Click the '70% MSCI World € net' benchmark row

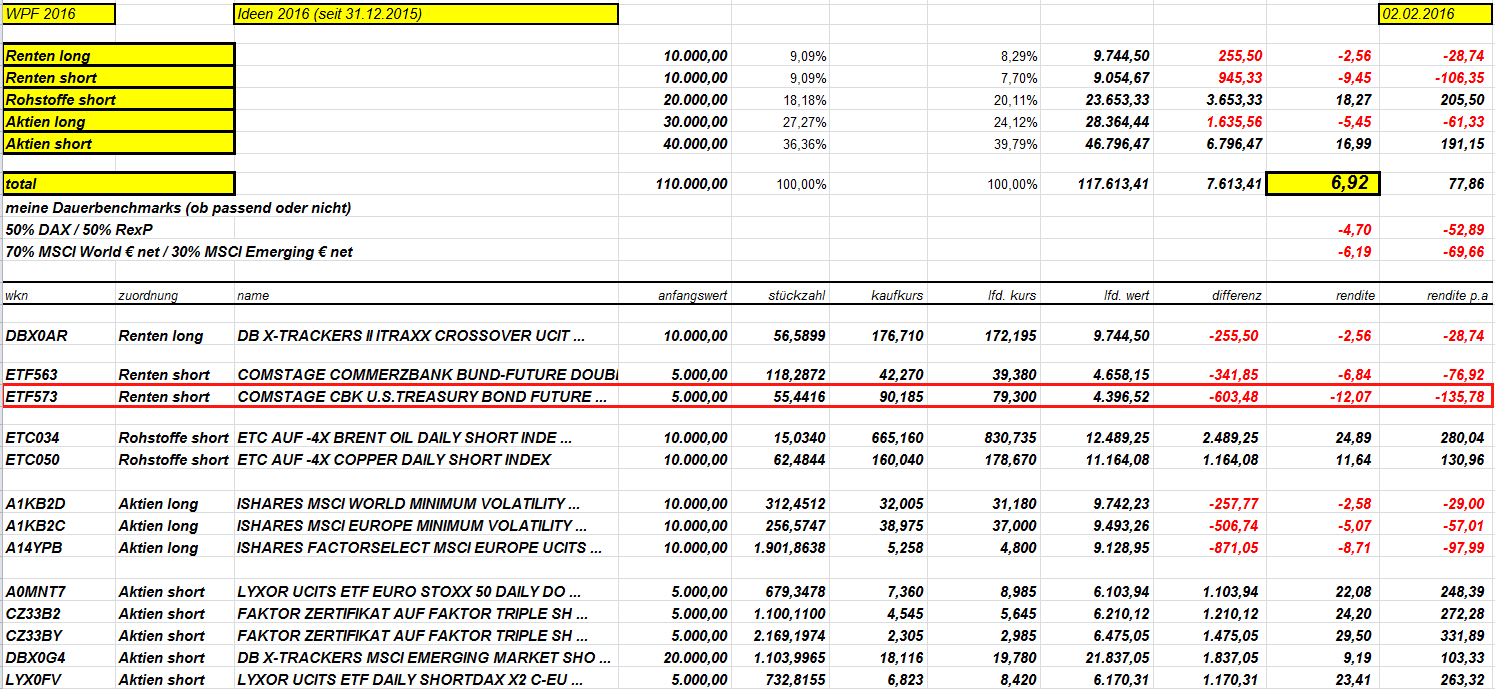coord(179,252)
